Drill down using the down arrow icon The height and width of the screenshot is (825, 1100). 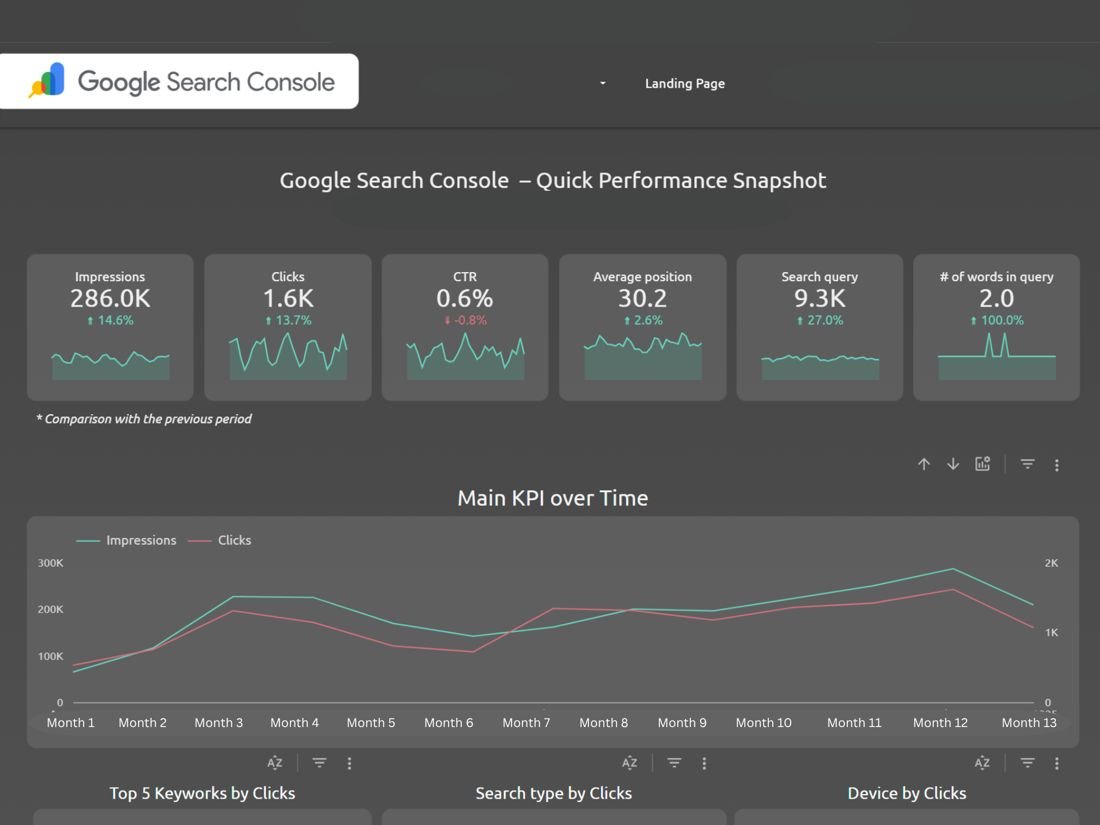(953, 464)
